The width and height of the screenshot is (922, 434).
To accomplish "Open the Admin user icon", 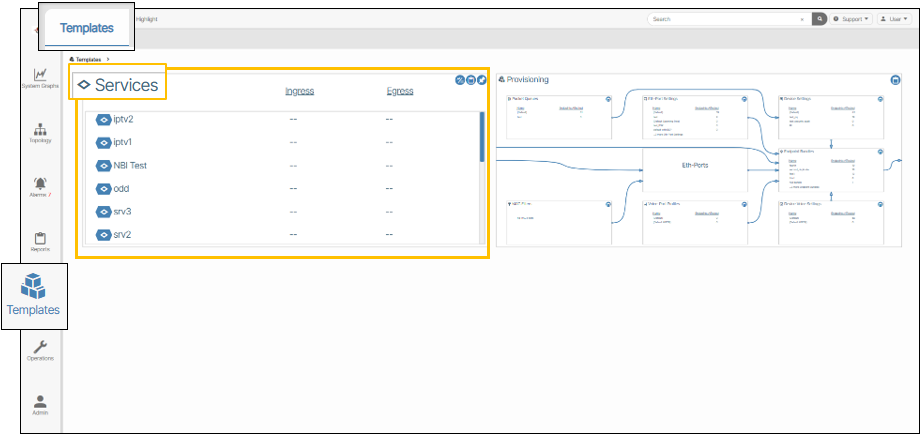I will (x=40, y=400).
